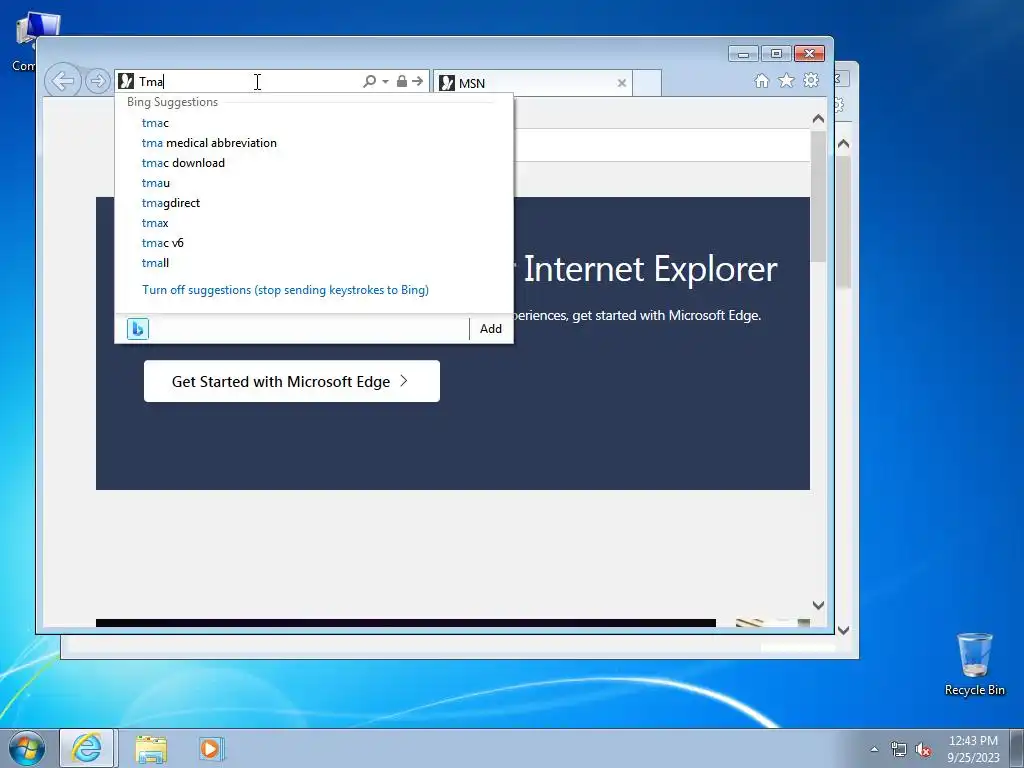Open the Tools gear menu

coord(811,80)
